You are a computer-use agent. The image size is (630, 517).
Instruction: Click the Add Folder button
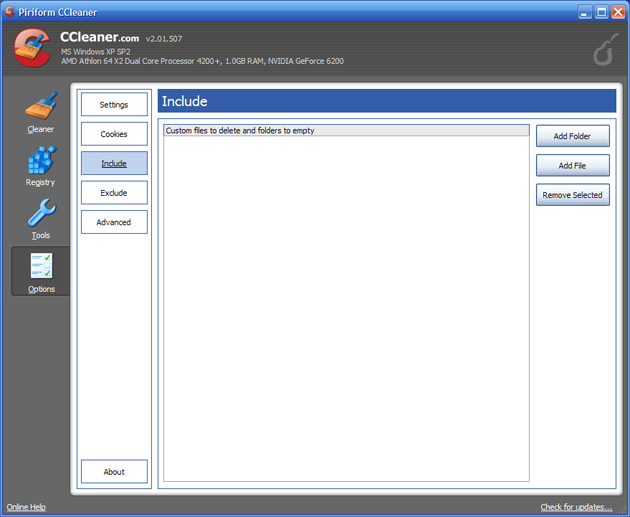coord(573,136)
